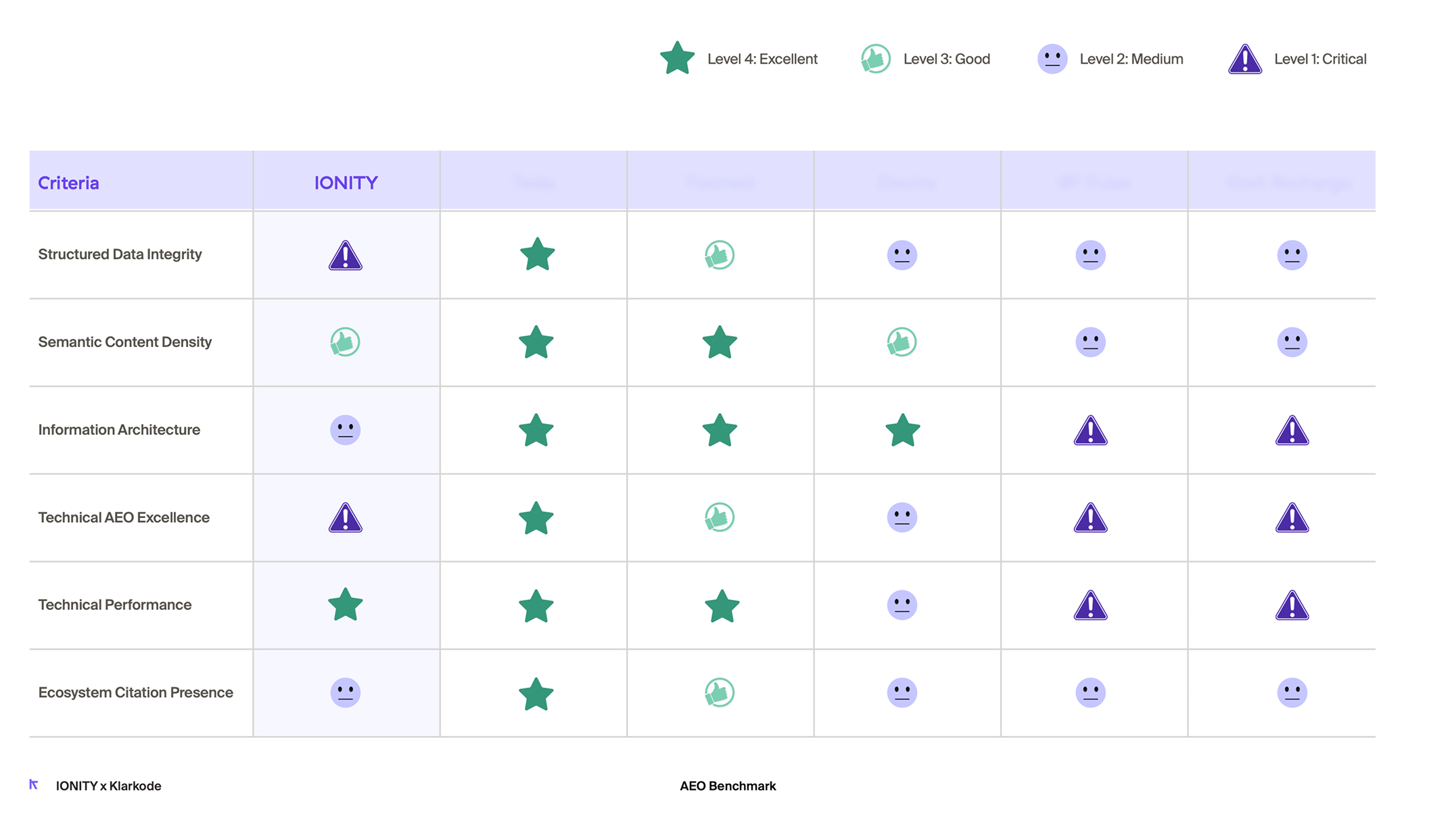Select the Technical AEO Excellence row label
Screen dimensions: 1456x819
pyautogui.click(x=124, y=517)
